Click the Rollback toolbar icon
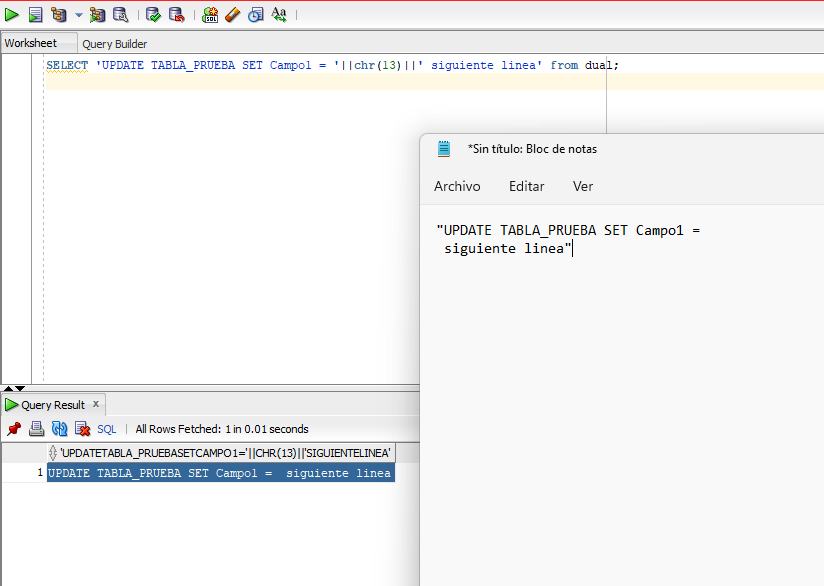The height and width of the screenshot is (586, 824). (x=176, y=14)
